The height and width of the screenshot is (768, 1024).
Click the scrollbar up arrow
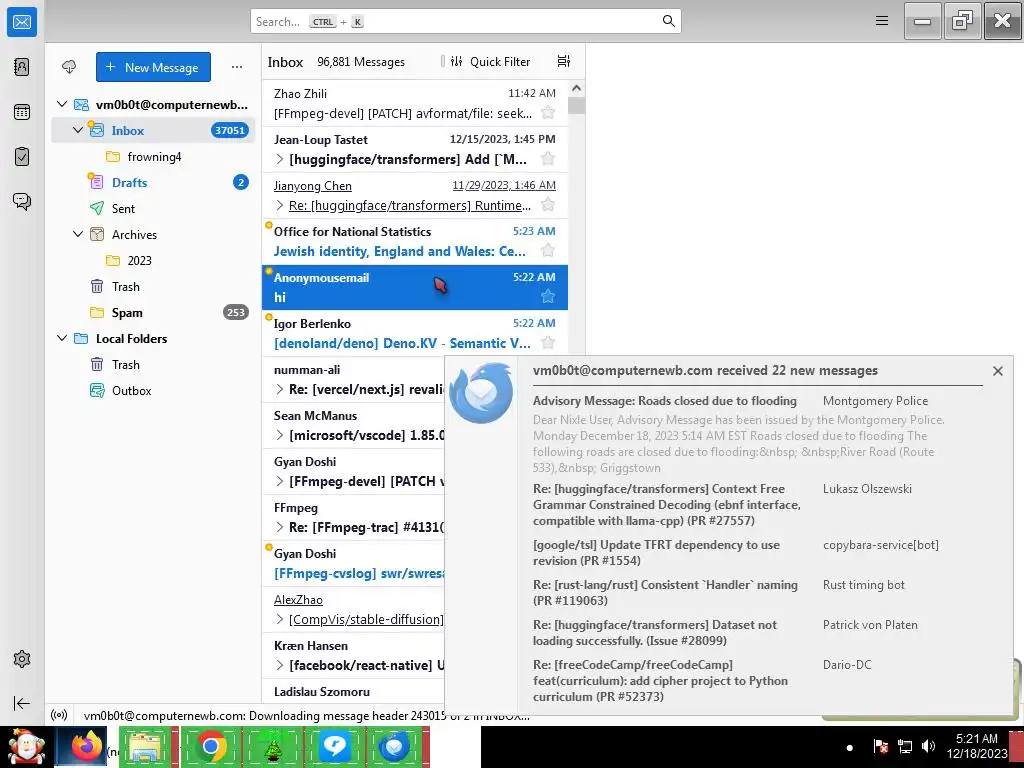(x=577, y=88)
